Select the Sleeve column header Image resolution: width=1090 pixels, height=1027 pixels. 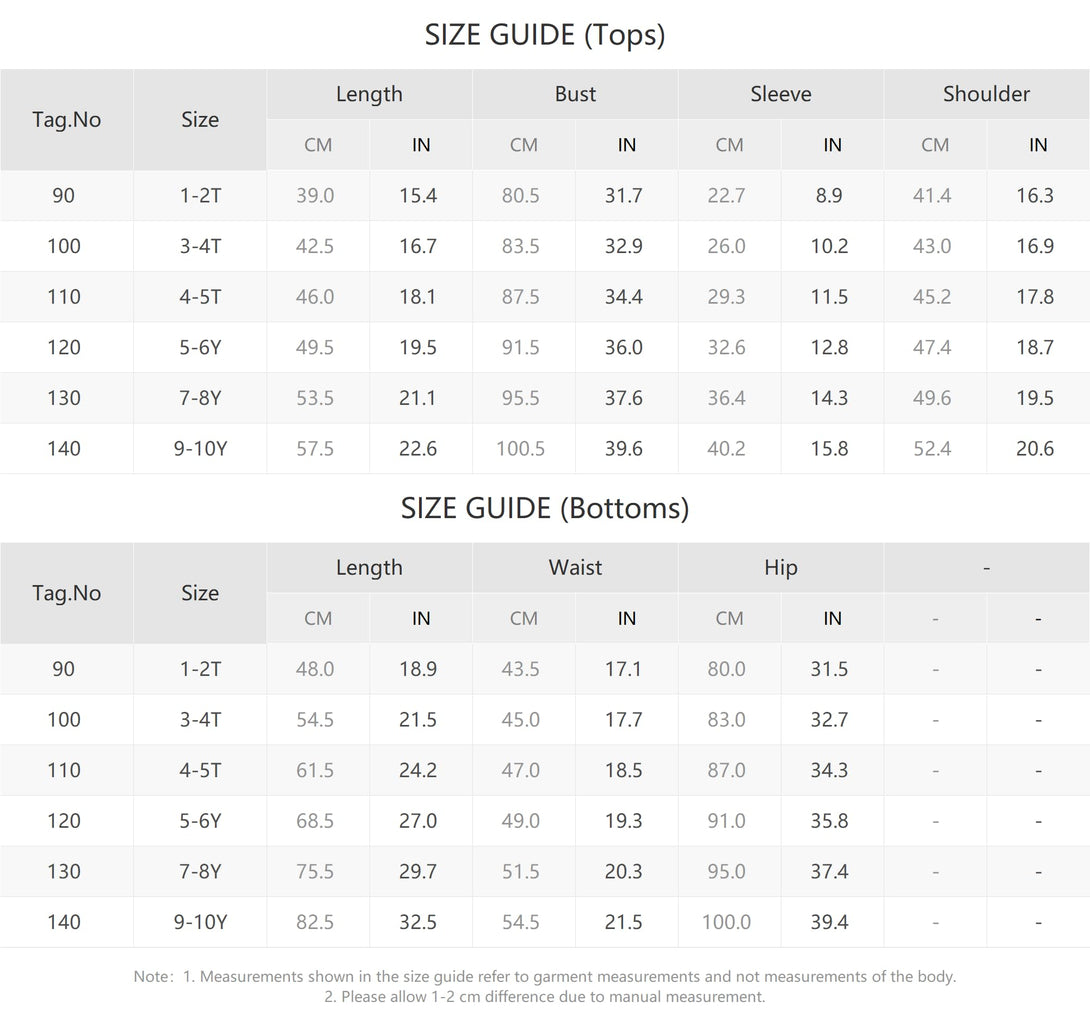pyautogui.click(x=781, y=94)
